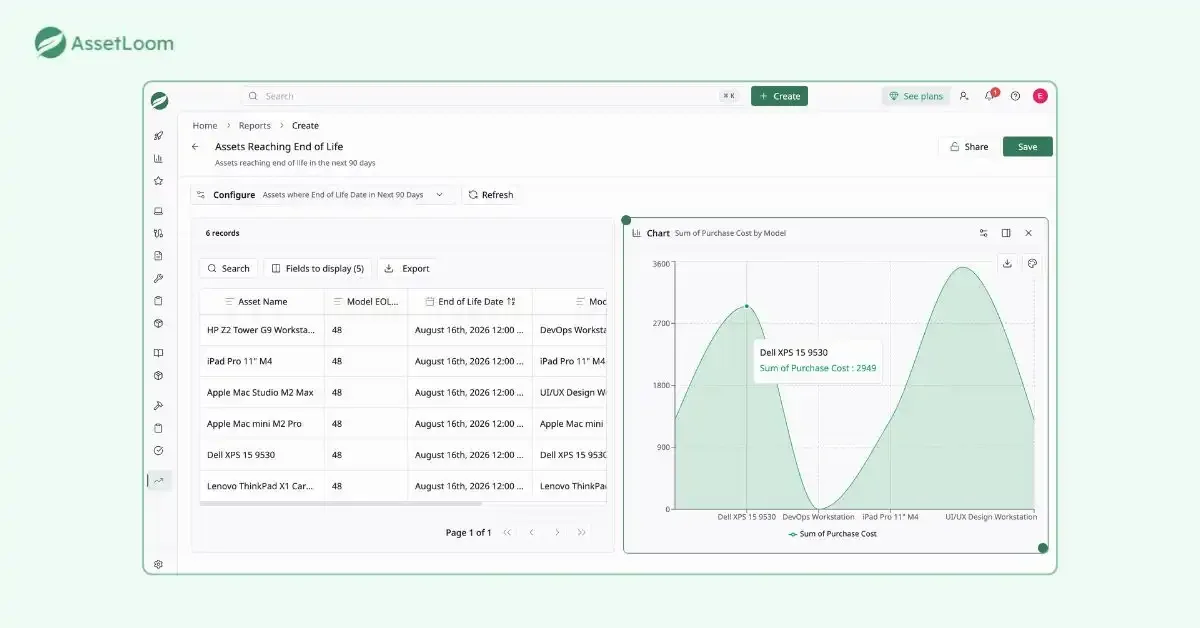The width and height of the screenshot is (1200, 628).
Task: Go to Home breadcrumb
Action: click(205, 126)
